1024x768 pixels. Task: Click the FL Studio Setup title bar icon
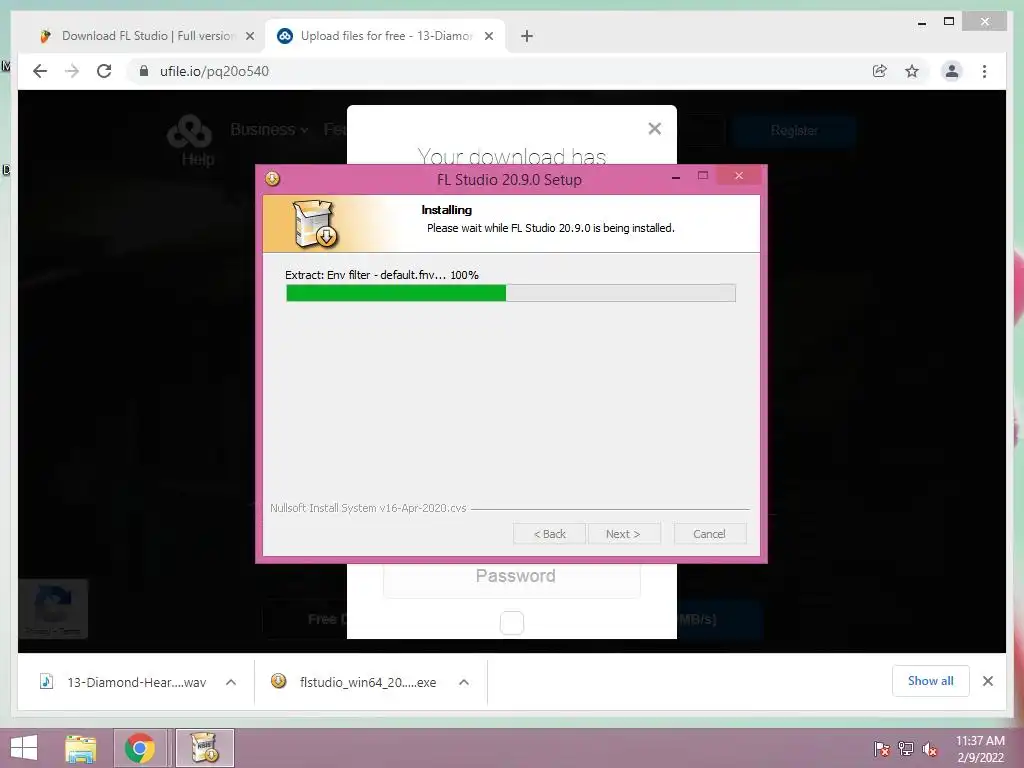coord(272,178)
